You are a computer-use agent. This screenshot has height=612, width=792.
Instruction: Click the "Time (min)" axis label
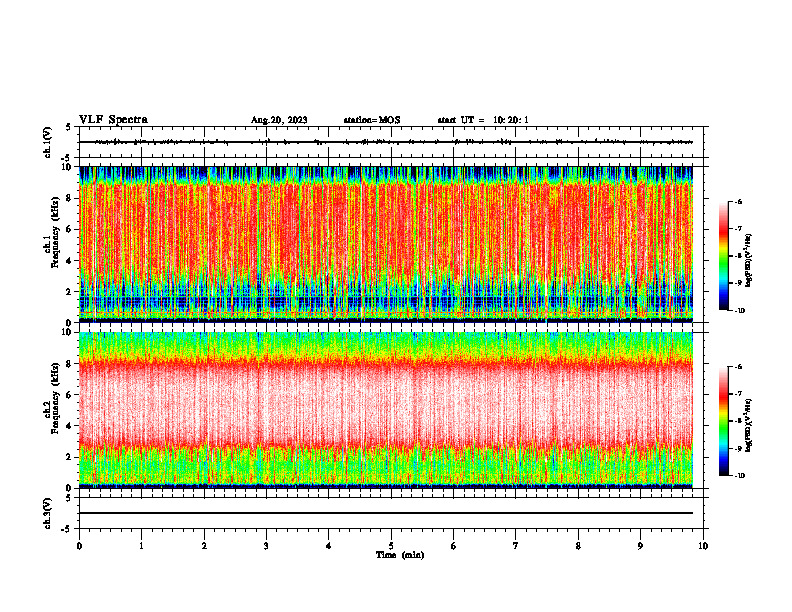pyautogui.click(x=400, y=555)
